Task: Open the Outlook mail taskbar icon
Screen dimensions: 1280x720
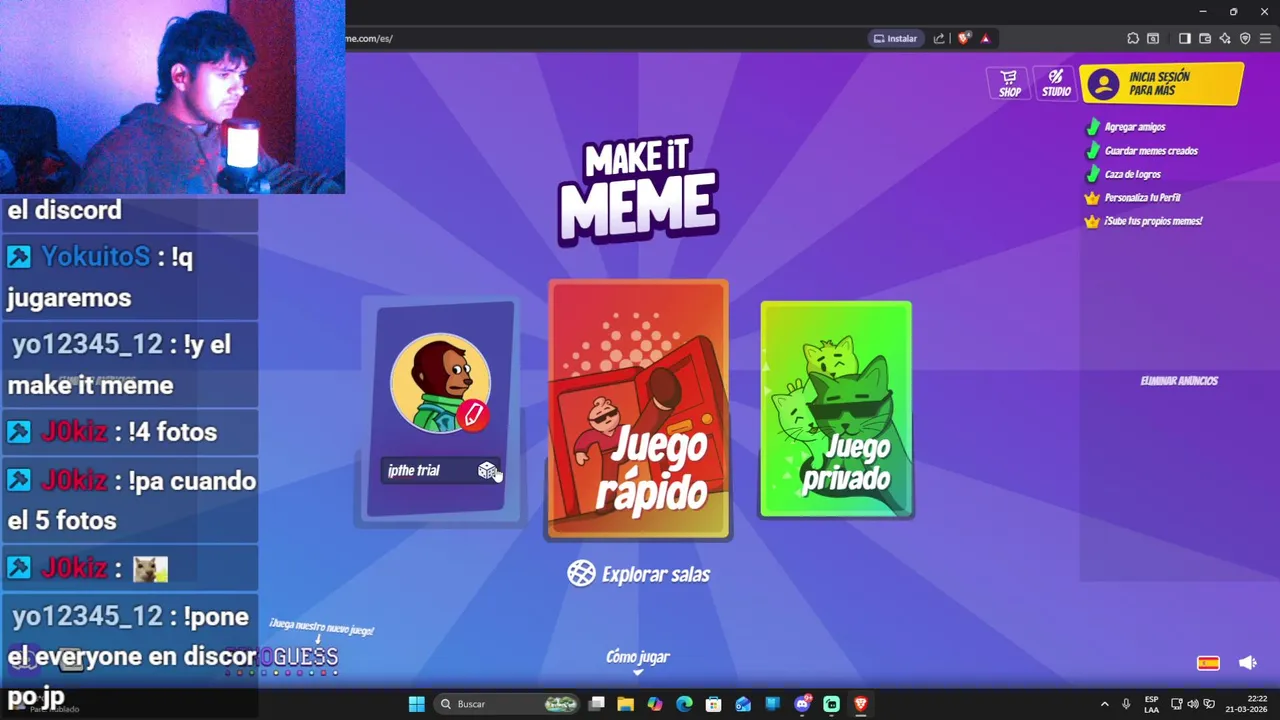Action: coord(743,704)
